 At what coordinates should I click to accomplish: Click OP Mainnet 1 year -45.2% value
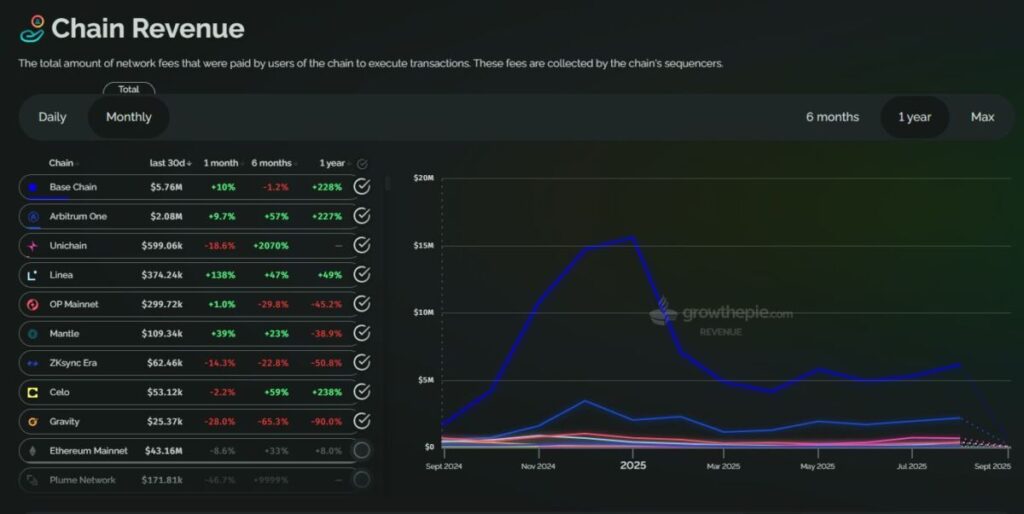pyautogui.click(x=326, y=304)
